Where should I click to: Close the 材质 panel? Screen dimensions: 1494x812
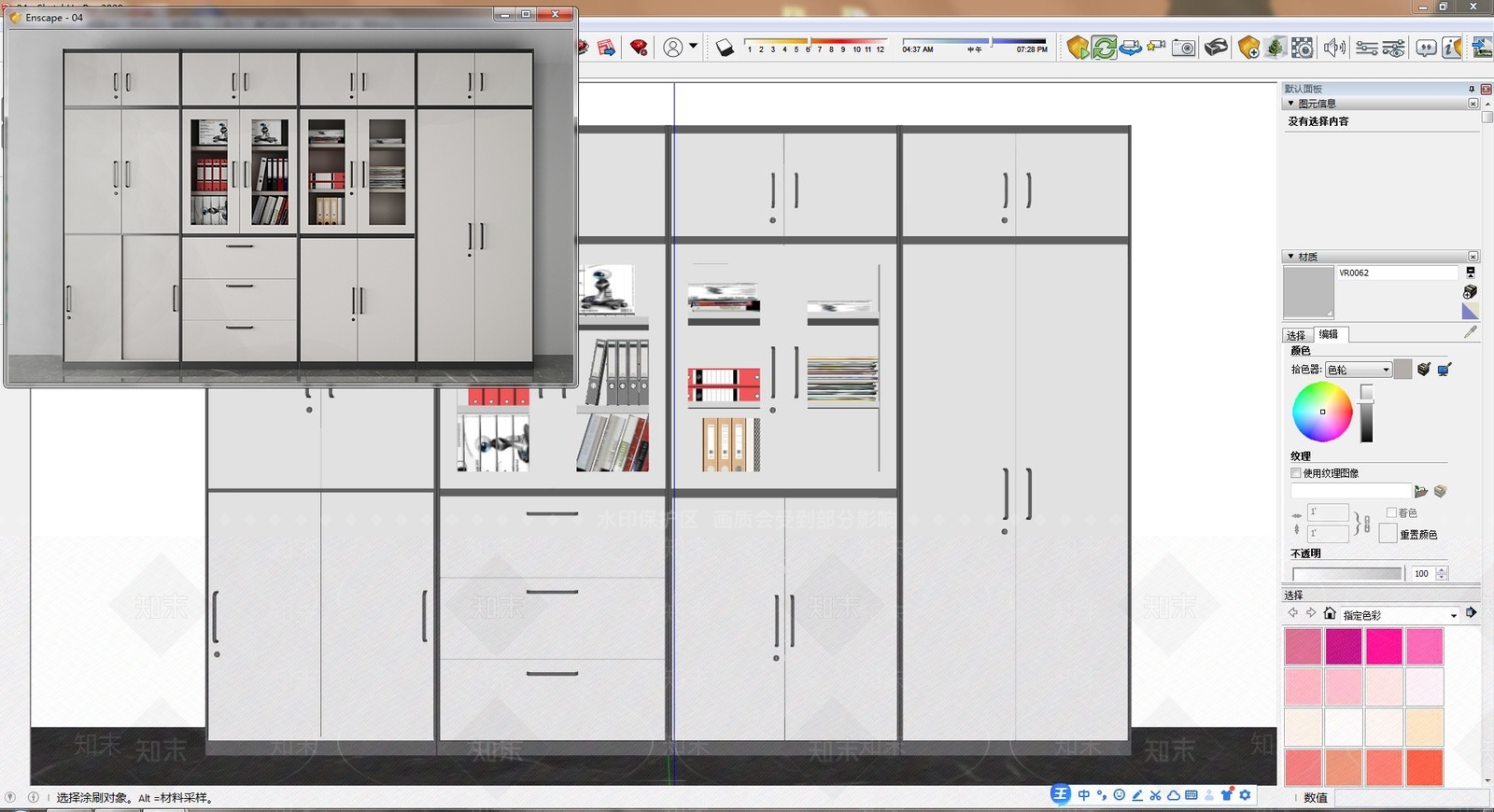click(x=1473, y=257)
